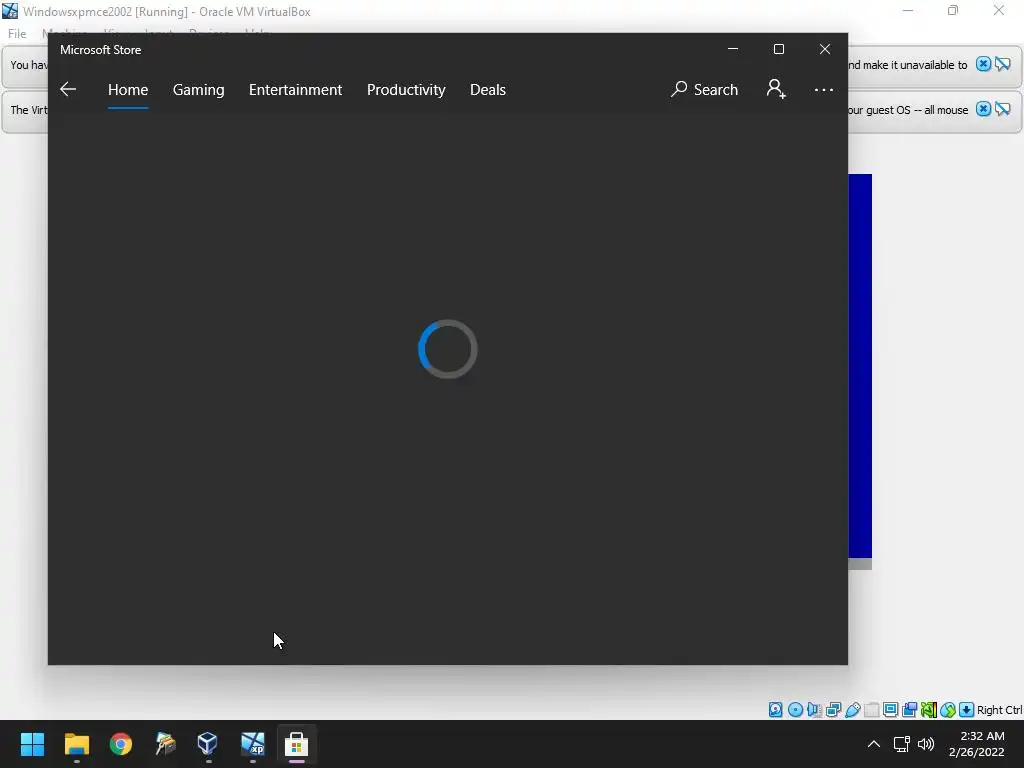Image resolution: width=1024 pixels, height=768 pixels.
Task: Close the Microsoft Store window
Action: (825, 49)
